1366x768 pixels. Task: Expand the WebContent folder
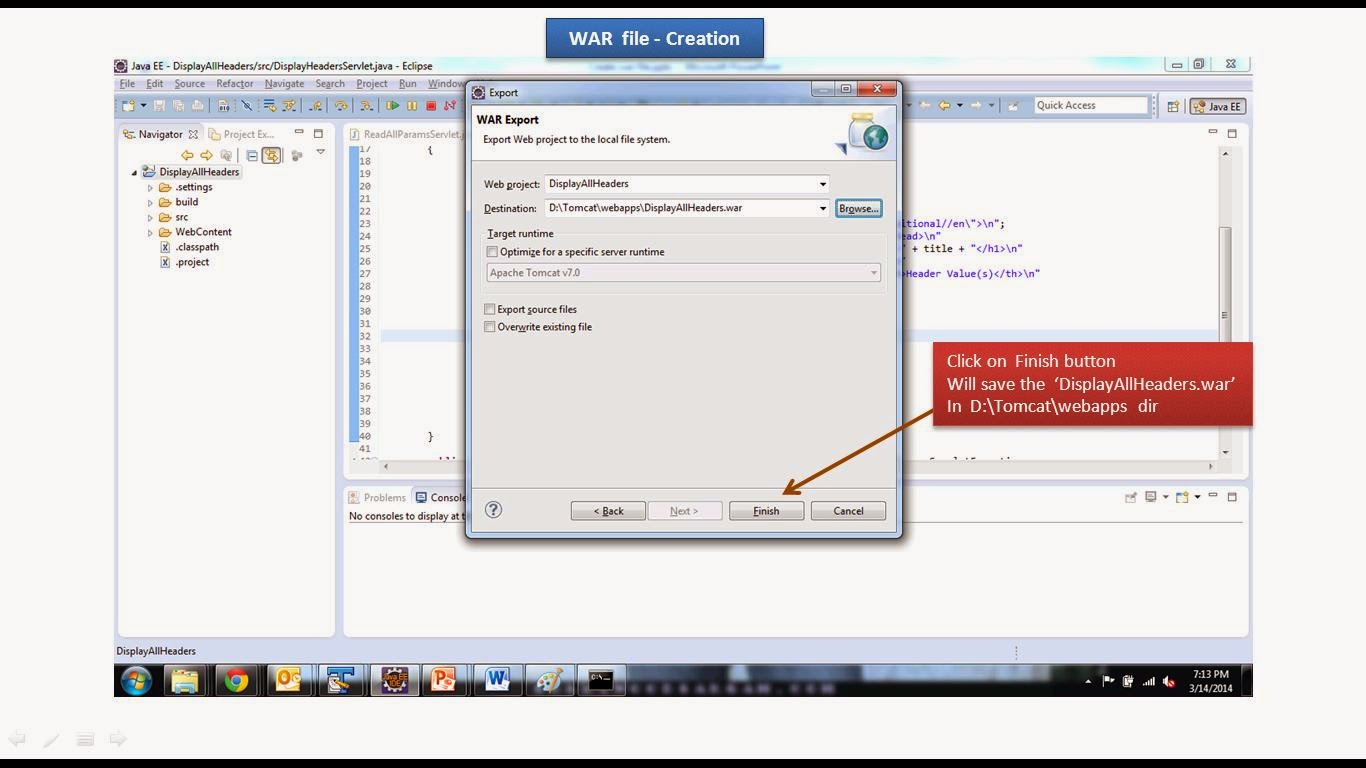click(151, 232)
